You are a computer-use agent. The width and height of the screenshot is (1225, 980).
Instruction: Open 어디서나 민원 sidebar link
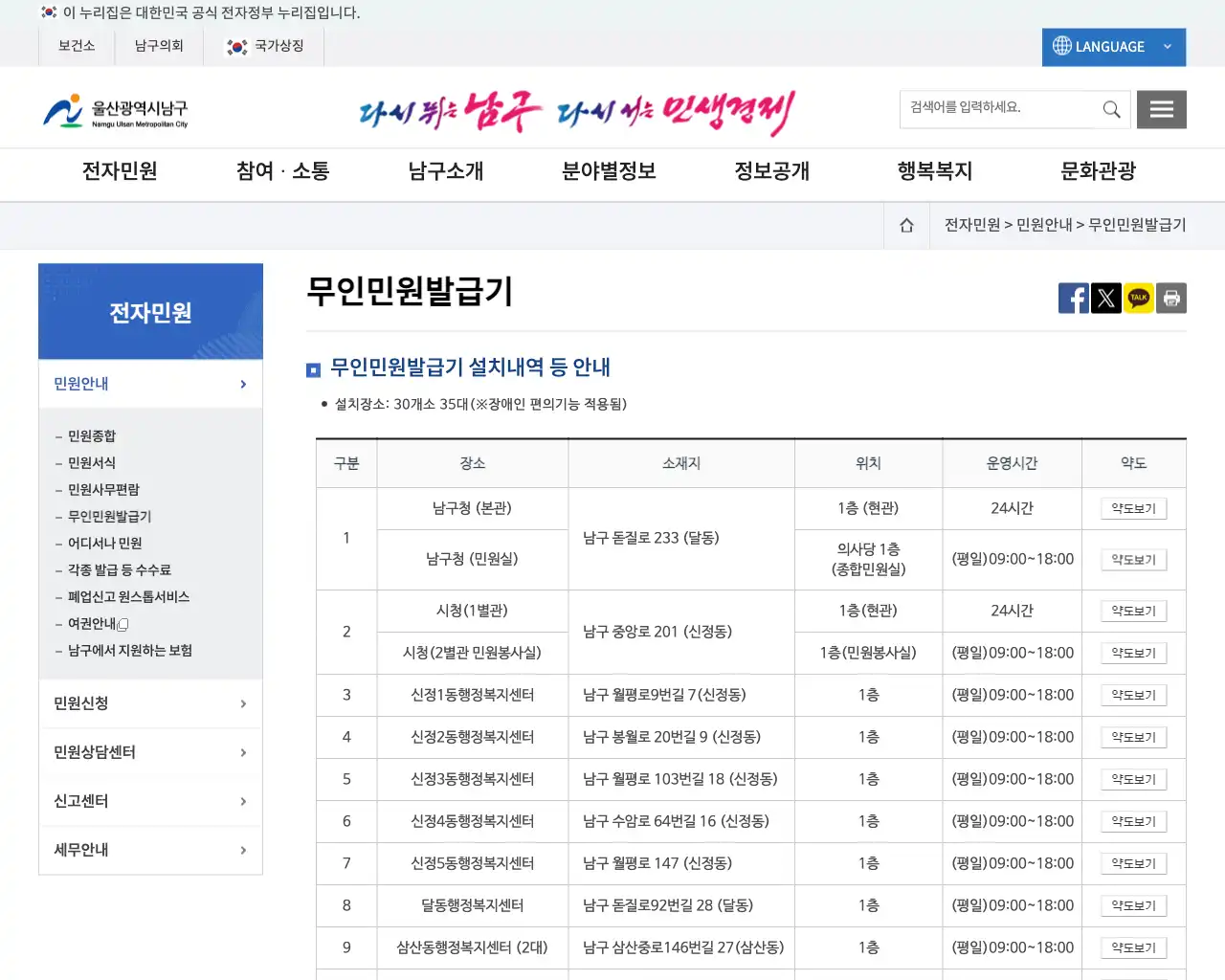coord(105,544)
